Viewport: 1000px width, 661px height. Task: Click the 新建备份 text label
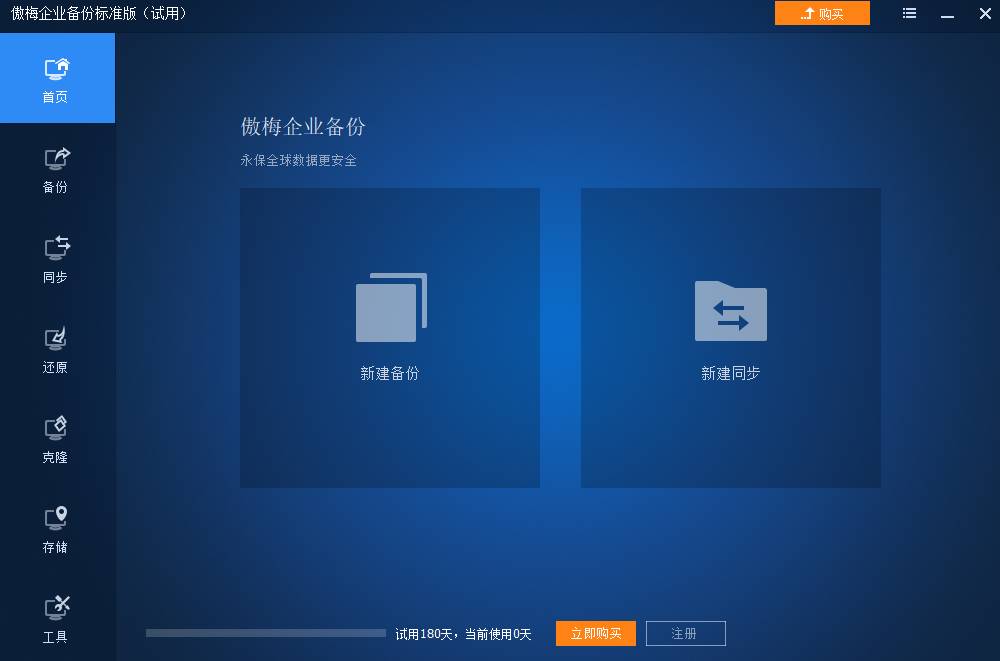tap(390, 373)
